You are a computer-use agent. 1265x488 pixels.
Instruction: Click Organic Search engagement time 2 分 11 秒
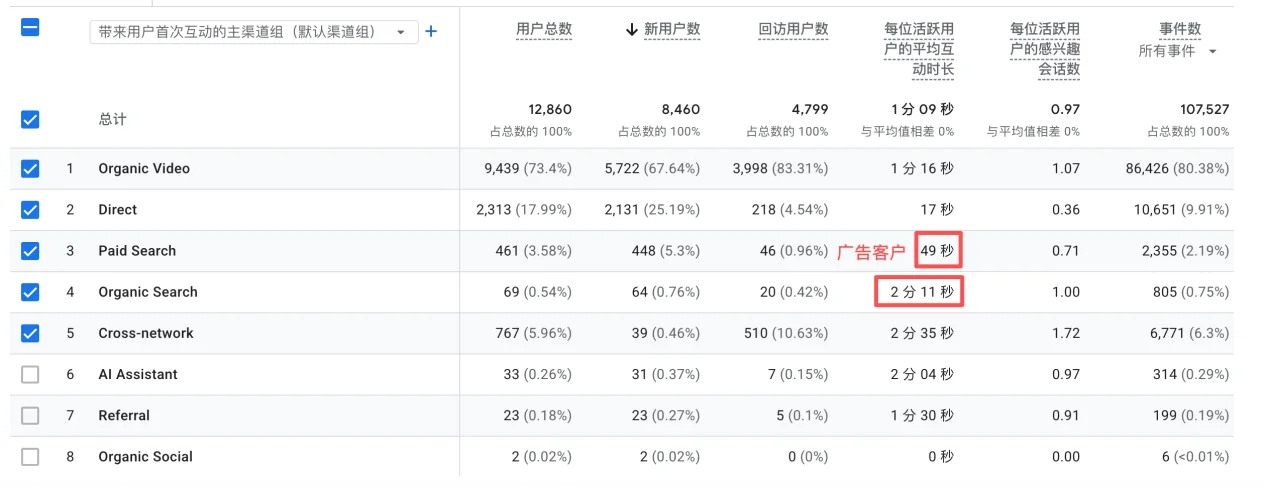[x=923, y=292]
